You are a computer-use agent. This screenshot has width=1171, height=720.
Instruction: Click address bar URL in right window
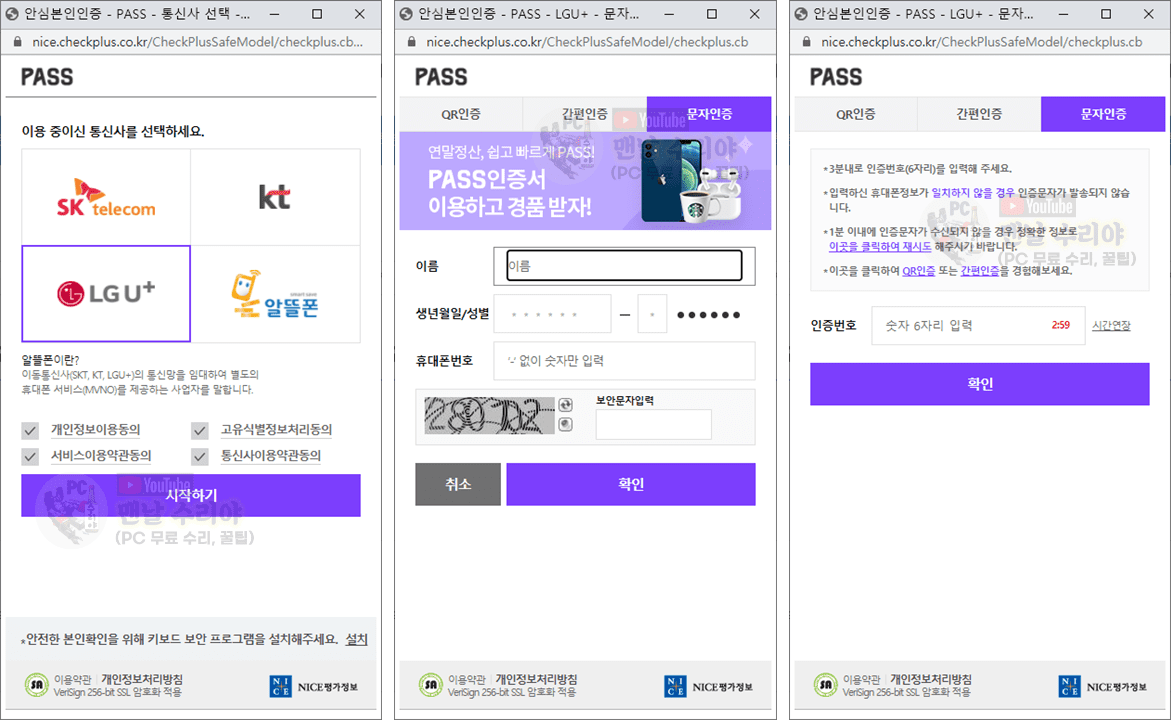[x=981, y=42]
